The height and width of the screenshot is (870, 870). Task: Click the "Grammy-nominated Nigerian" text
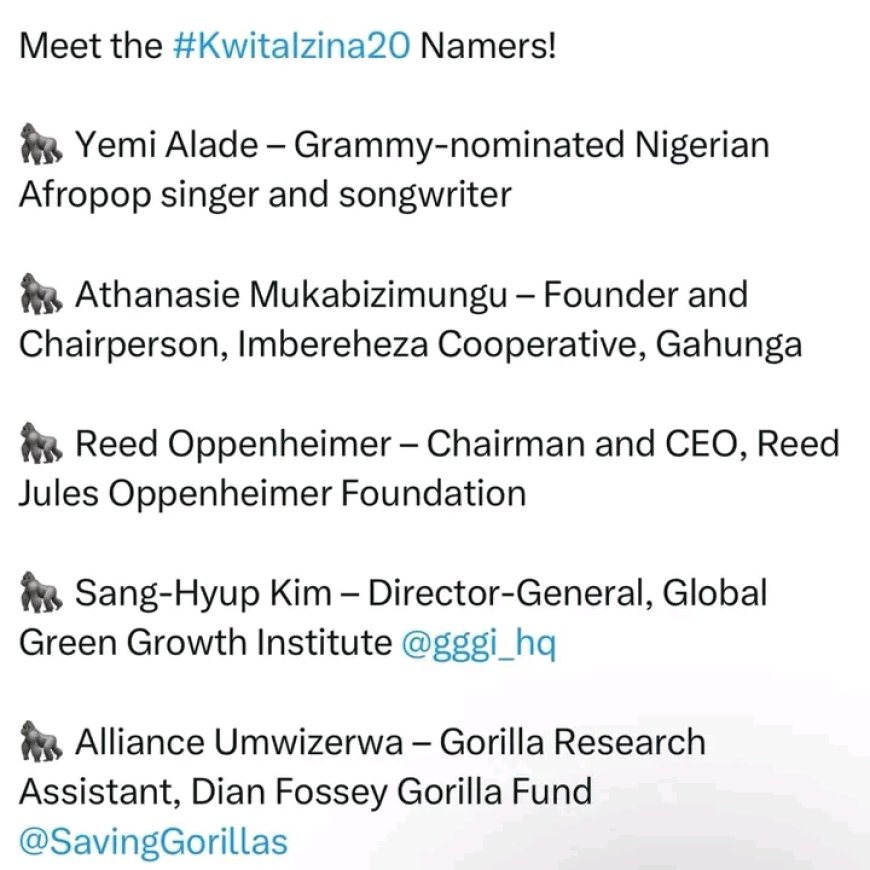click(x=532, y=147)
